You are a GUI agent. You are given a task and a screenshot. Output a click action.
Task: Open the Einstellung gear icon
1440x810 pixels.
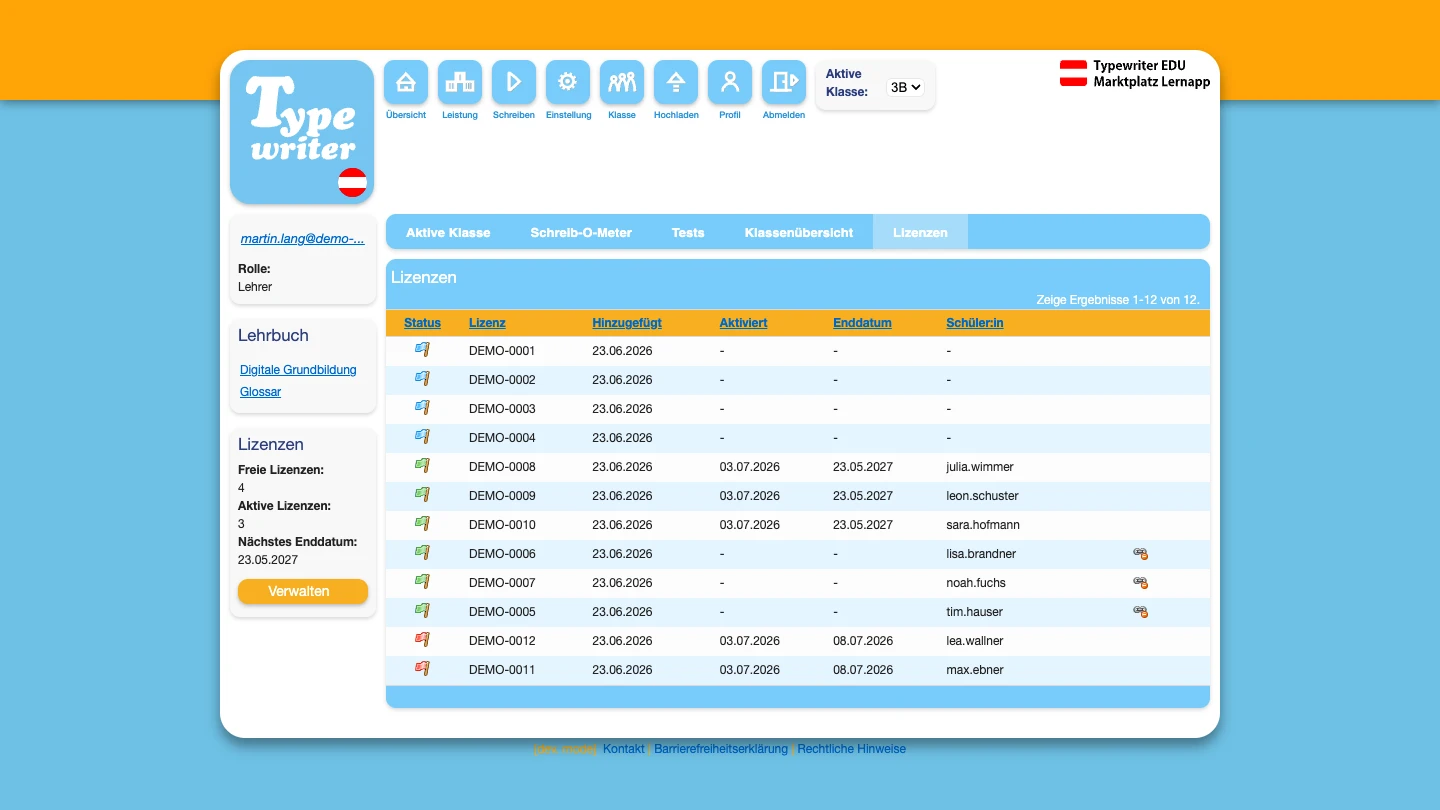tap(568, 82)
